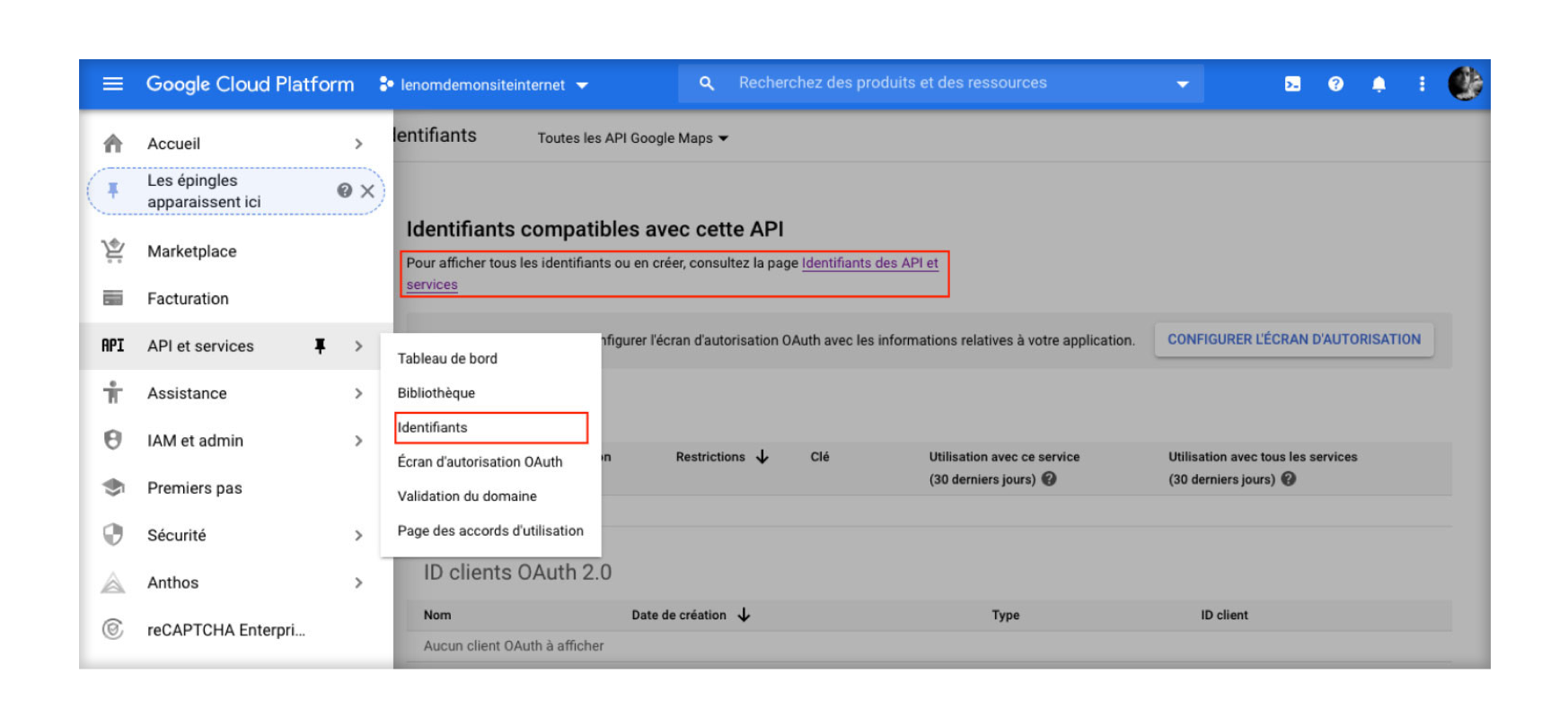Select API et services menu item
This screenshot has width=1568, height=727.
point(200,346)
